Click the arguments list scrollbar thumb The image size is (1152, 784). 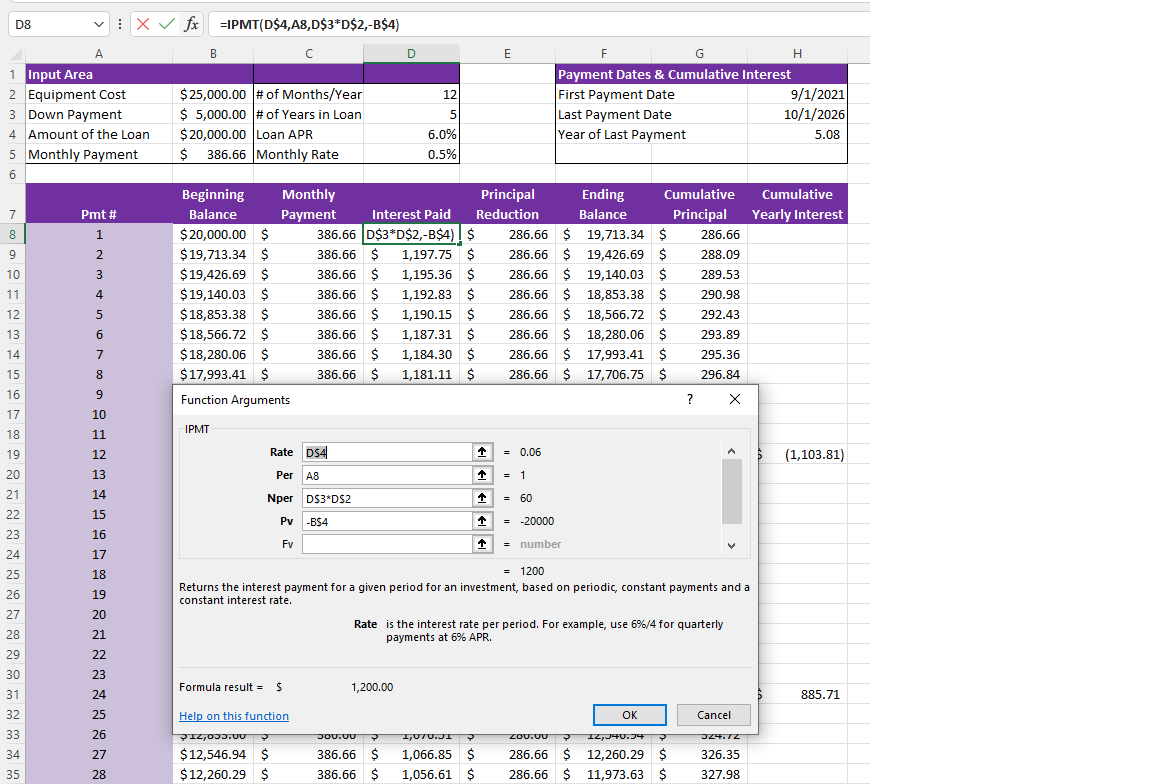click(732, 492)
